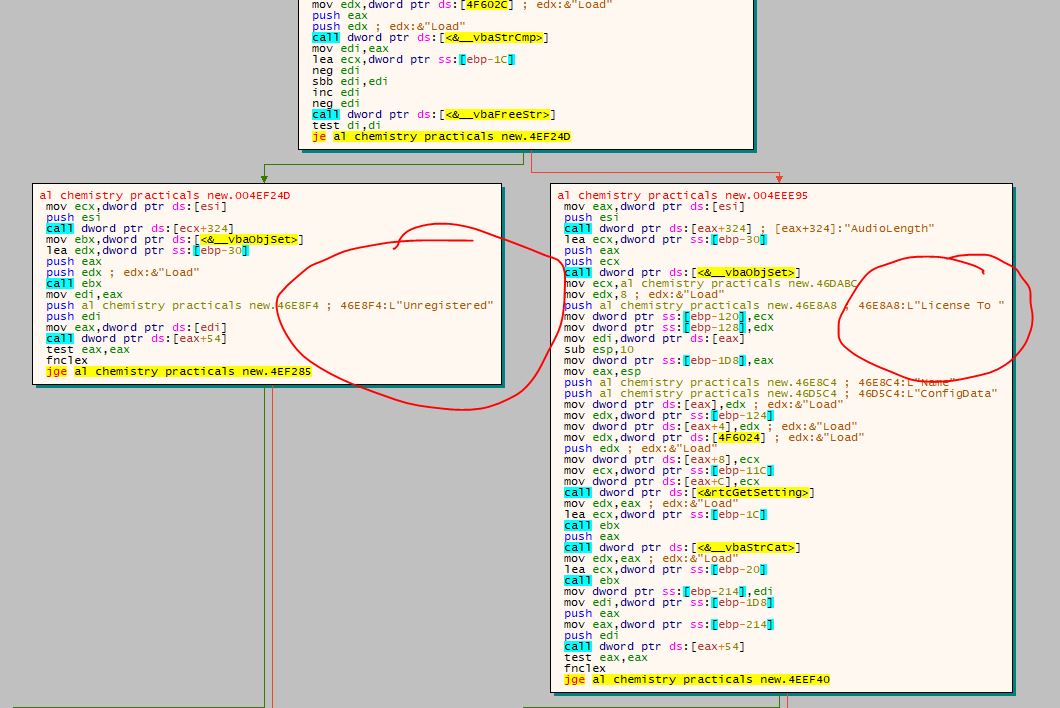1060x708 pixels.
Task: Click 'mov eax,dword ptr ss:[ebp-214]' line
Action: pos(668,625)
